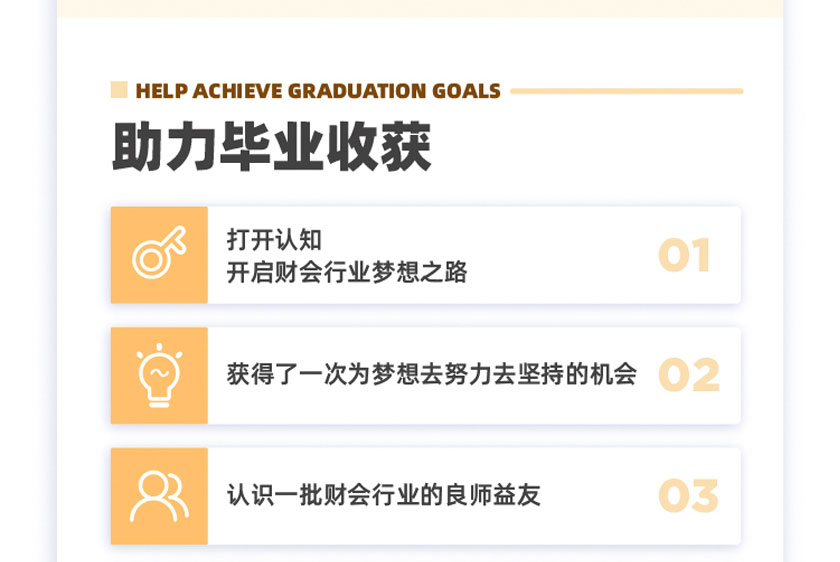Click HELP ACHIEVE GRADUATION GOALS subtitle
The image size is (840, 562).
pos(318,91)
